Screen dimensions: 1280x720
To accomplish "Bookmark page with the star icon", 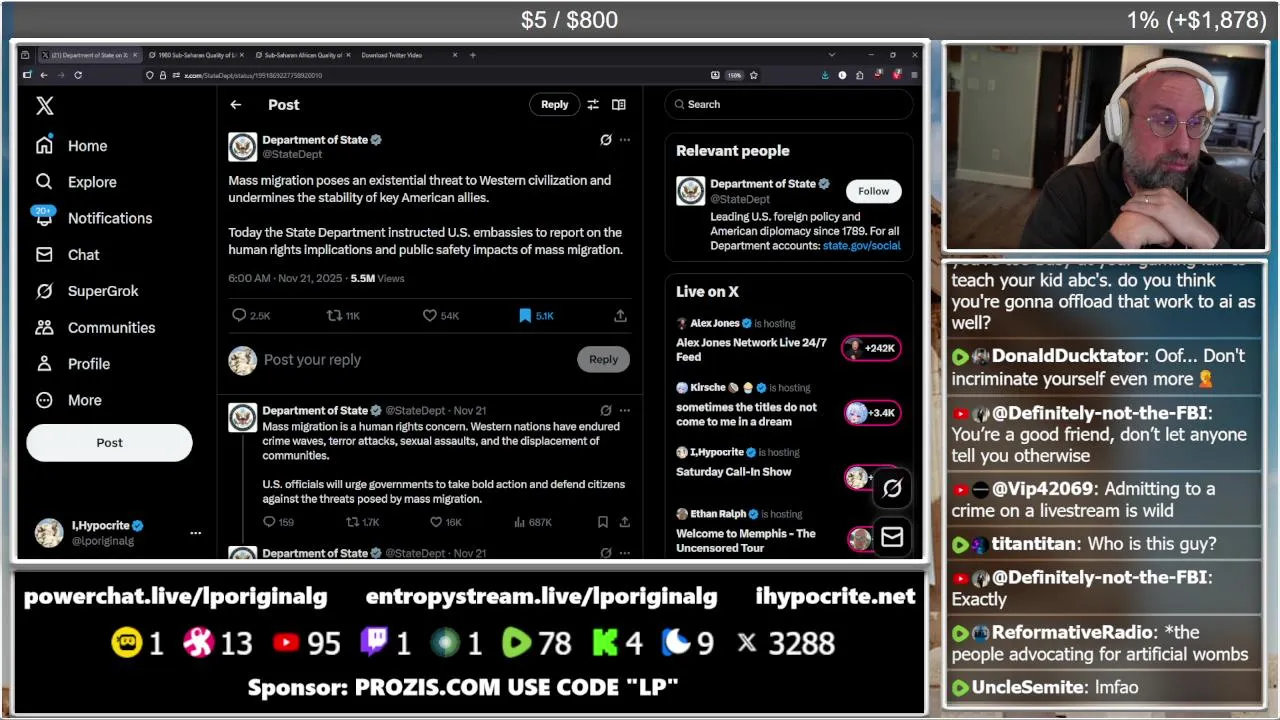I will pyautogui.click(x=753, y=75).
